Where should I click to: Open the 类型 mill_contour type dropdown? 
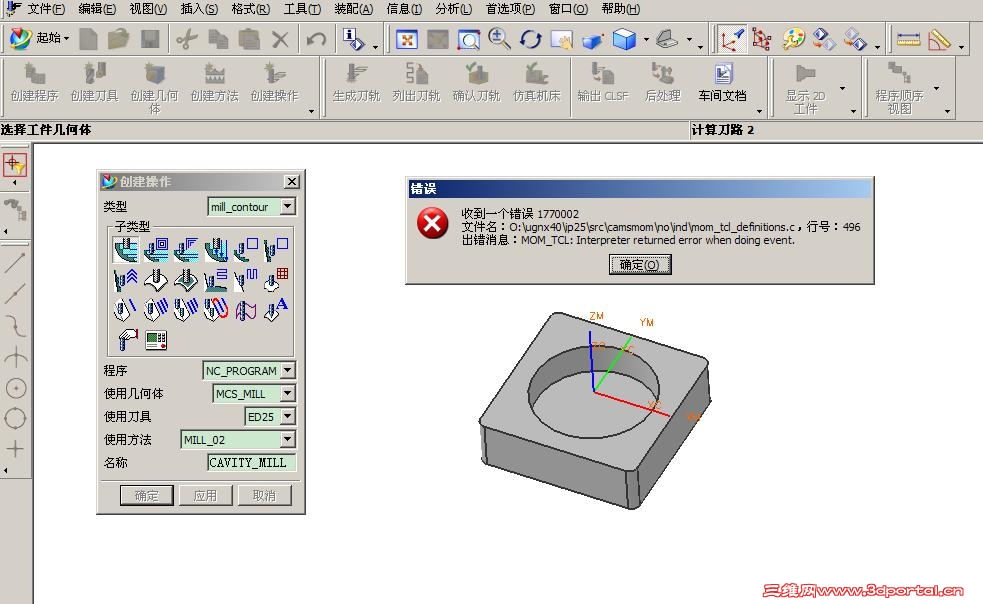(287, 206)
